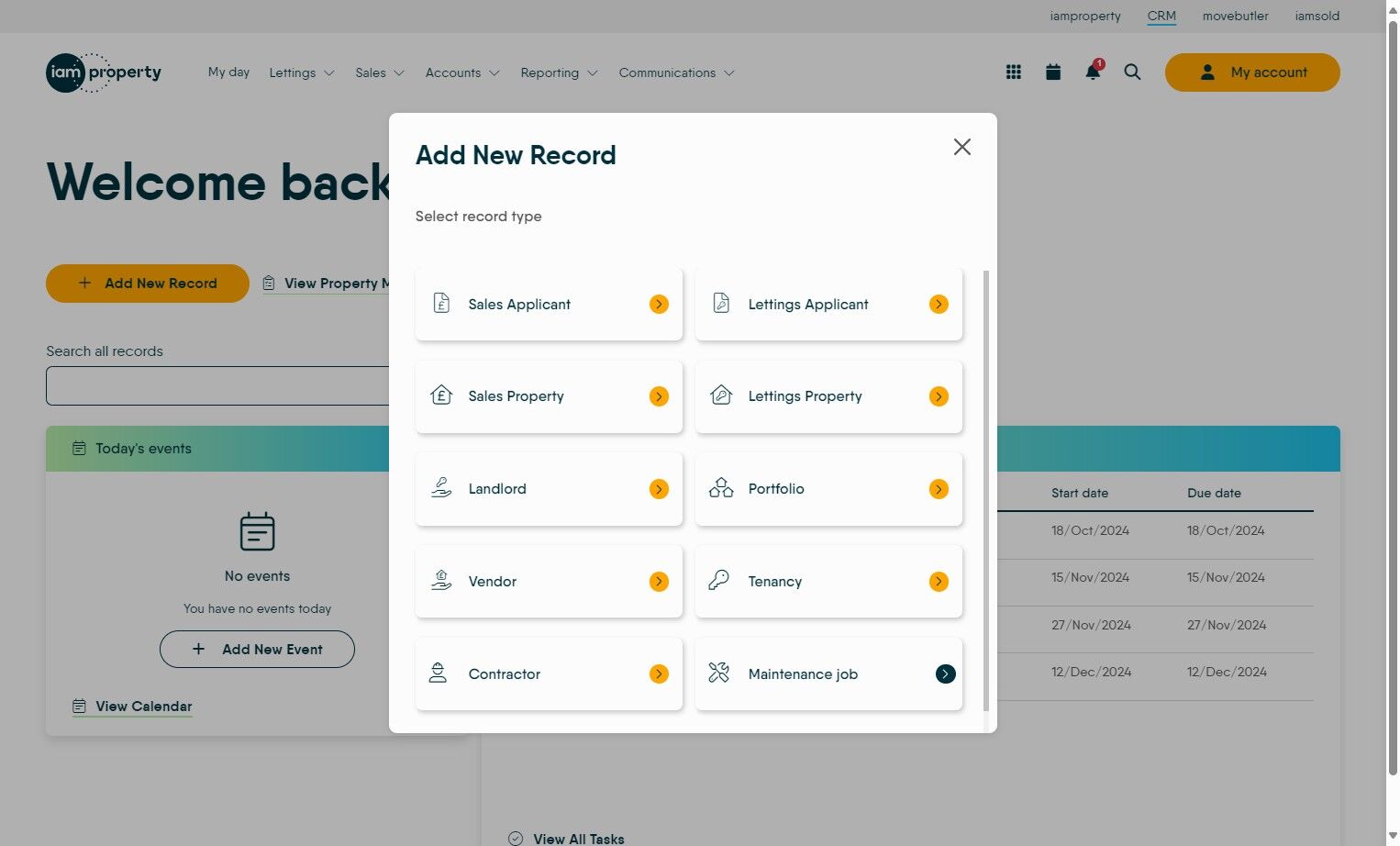
Task: Click the Lettings Property house icon
Action: pyautogui.click(x=721, y=395)
